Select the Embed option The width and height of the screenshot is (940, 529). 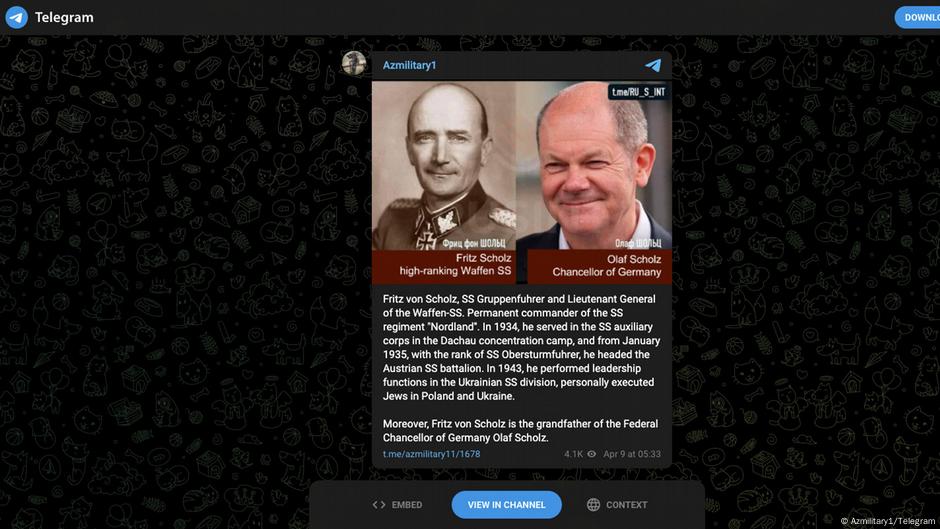[397, 505]
